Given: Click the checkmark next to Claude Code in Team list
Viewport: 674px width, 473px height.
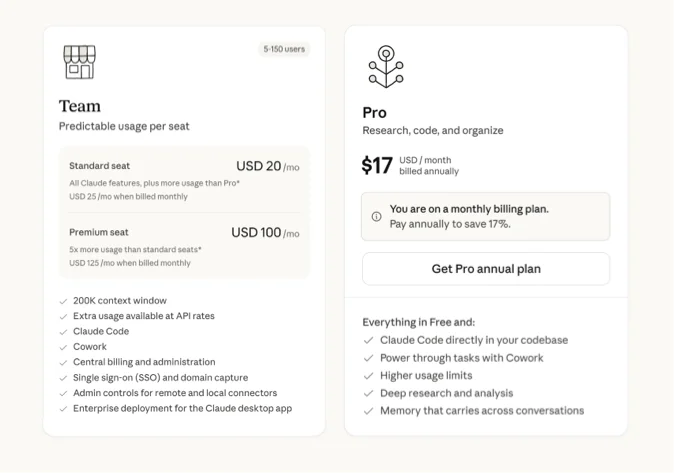Looking at the screenshot, I should pos(63,331).
